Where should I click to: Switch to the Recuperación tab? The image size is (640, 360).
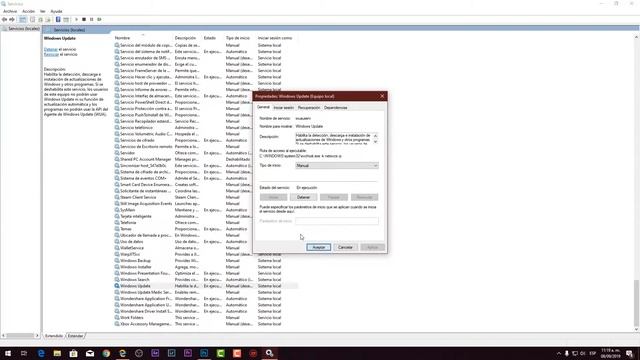(309, 108)
